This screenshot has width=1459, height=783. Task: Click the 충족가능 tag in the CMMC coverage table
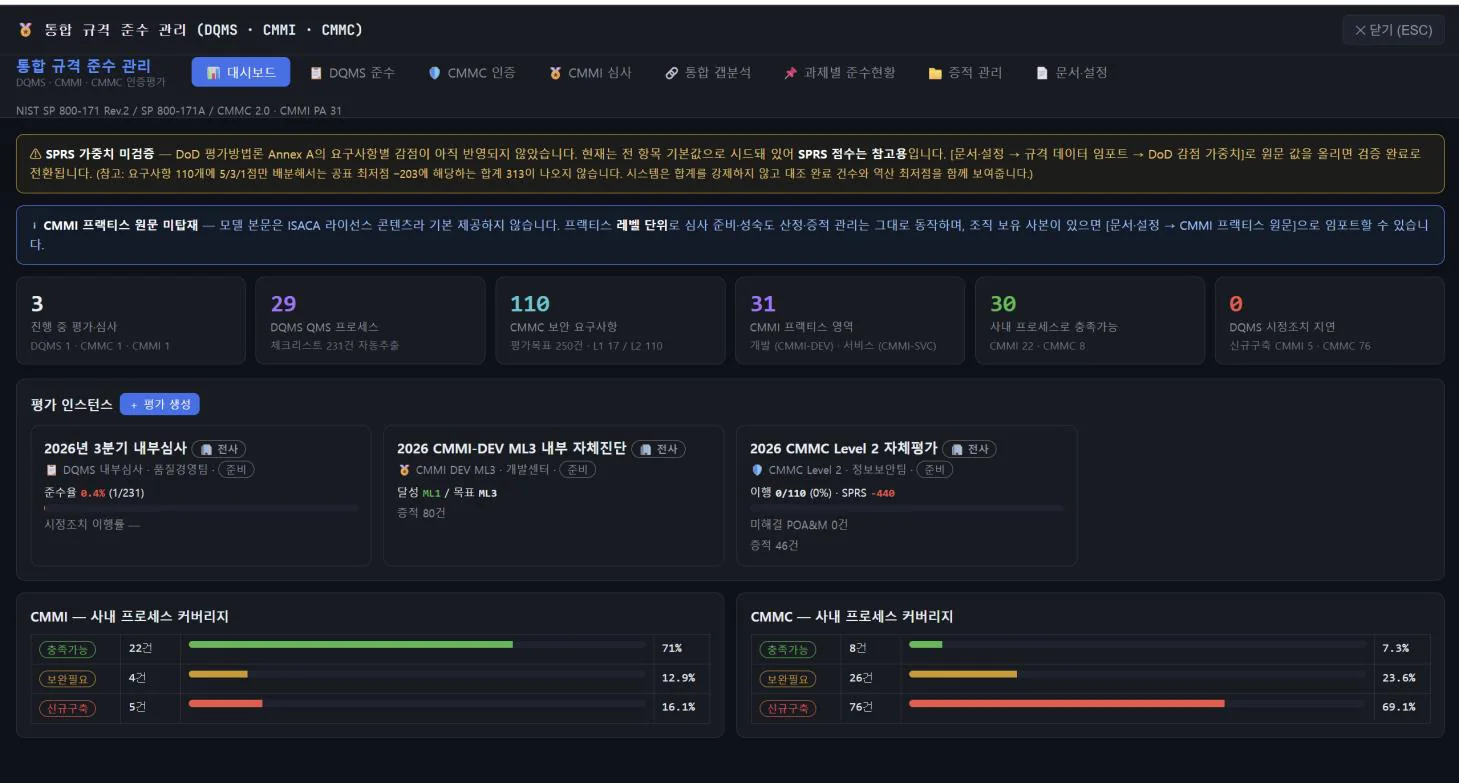787,649
